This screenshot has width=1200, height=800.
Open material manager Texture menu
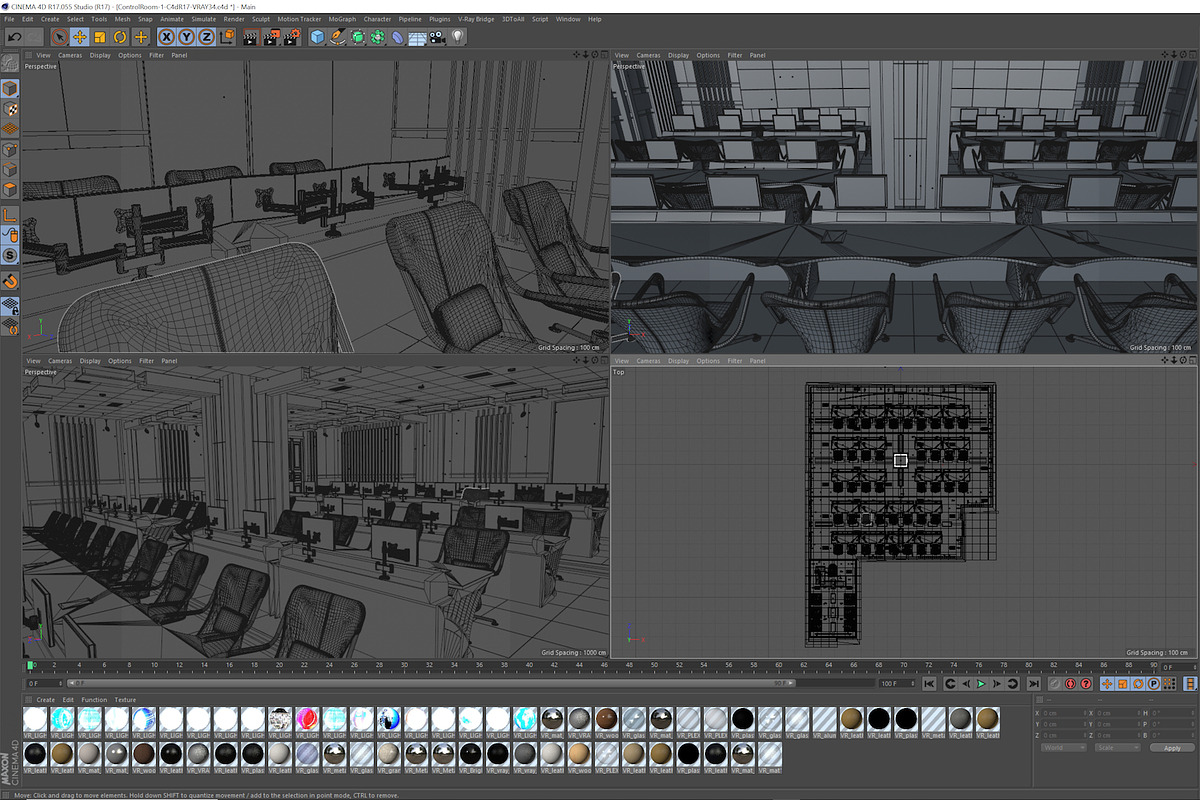(125, 700)
